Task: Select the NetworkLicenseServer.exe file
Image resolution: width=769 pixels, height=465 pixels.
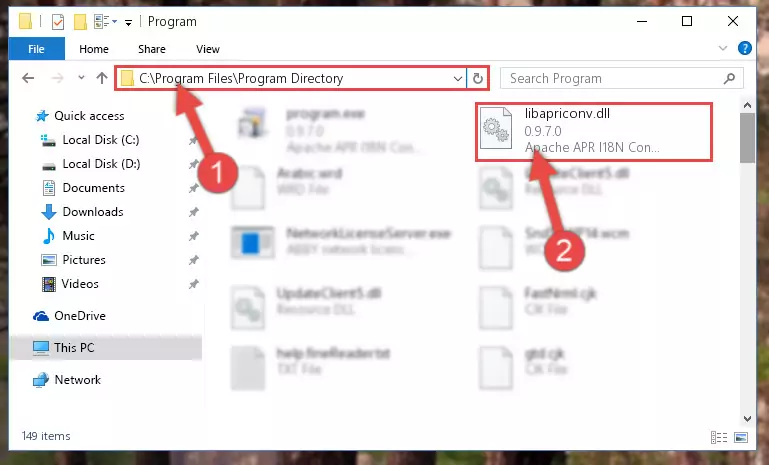Action: [x=342, y=241]
